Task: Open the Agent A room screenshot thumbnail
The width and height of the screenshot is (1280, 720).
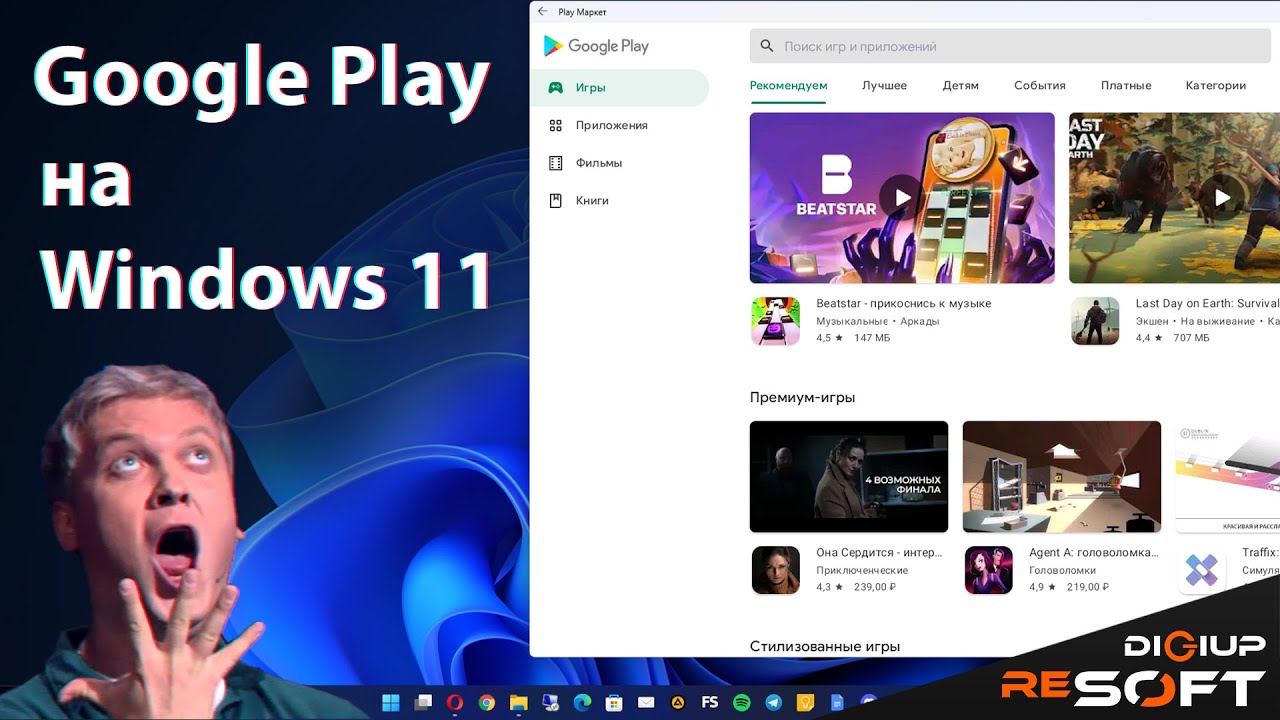Action: click(1062, 477)
